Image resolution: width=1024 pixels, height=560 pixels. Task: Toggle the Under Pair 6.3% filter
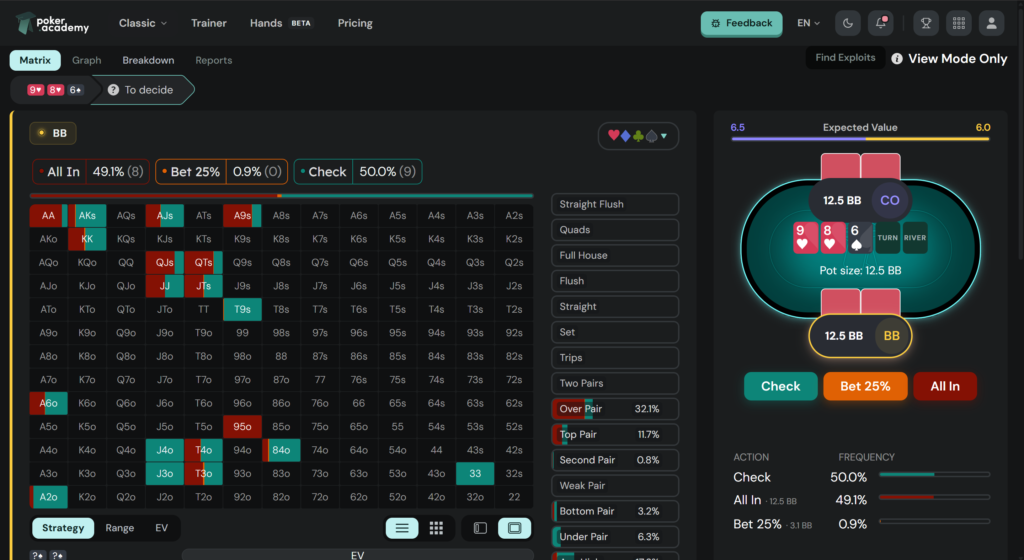point(615,537)
